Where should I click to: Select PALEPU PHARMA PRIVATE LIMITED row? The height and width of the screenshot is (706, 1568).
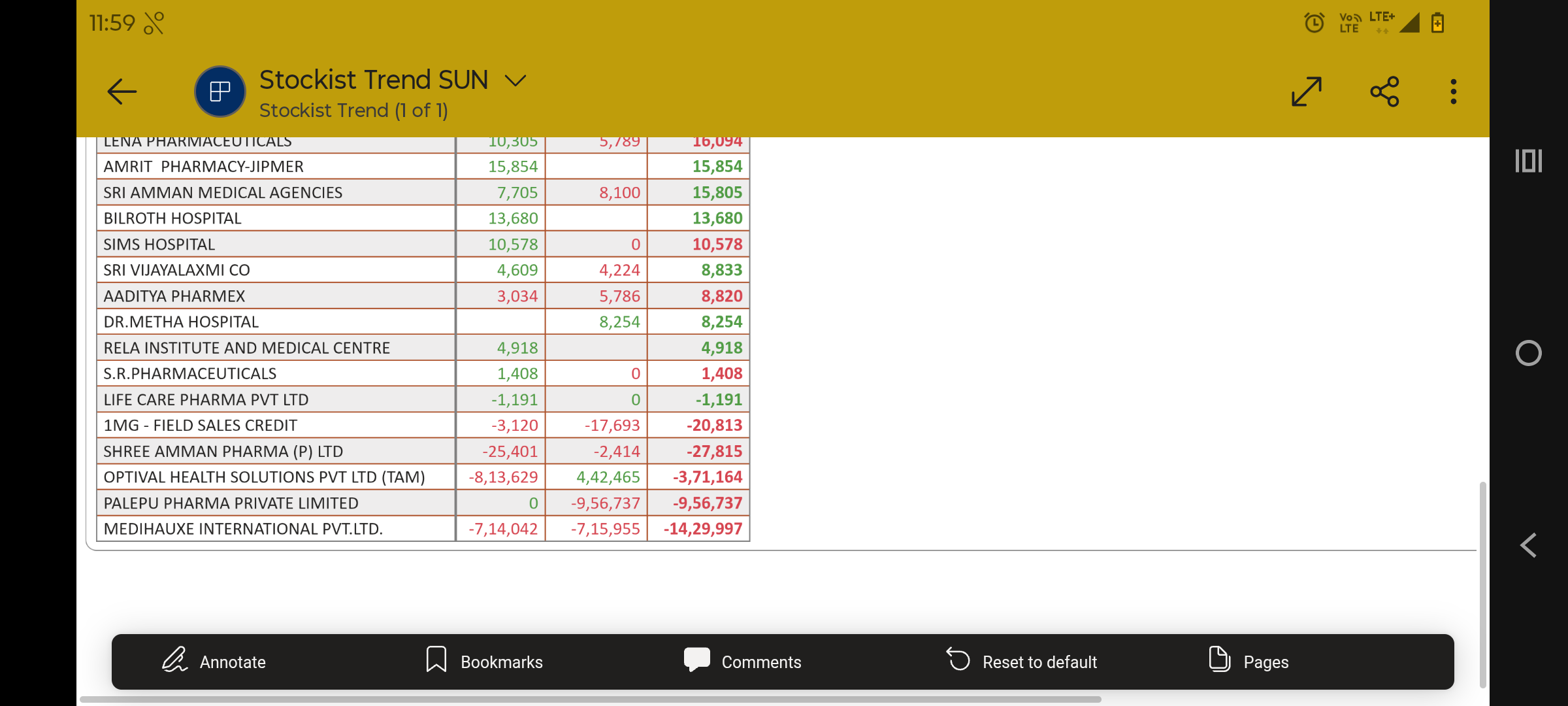[x=423, y=503]
